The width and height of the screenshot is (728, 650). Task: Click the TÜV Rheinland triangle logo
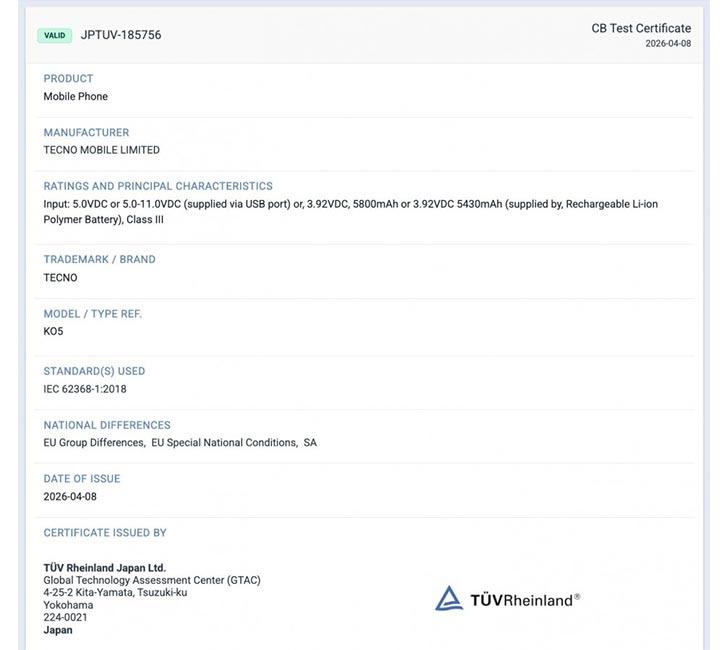(449, 598)
